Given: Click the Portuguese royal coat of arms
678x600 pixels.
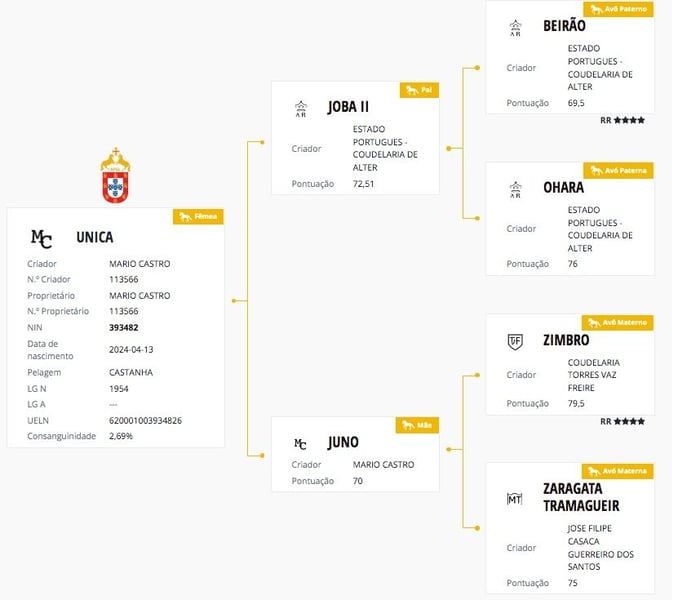Looking at the screenshot, I should 116,176.
